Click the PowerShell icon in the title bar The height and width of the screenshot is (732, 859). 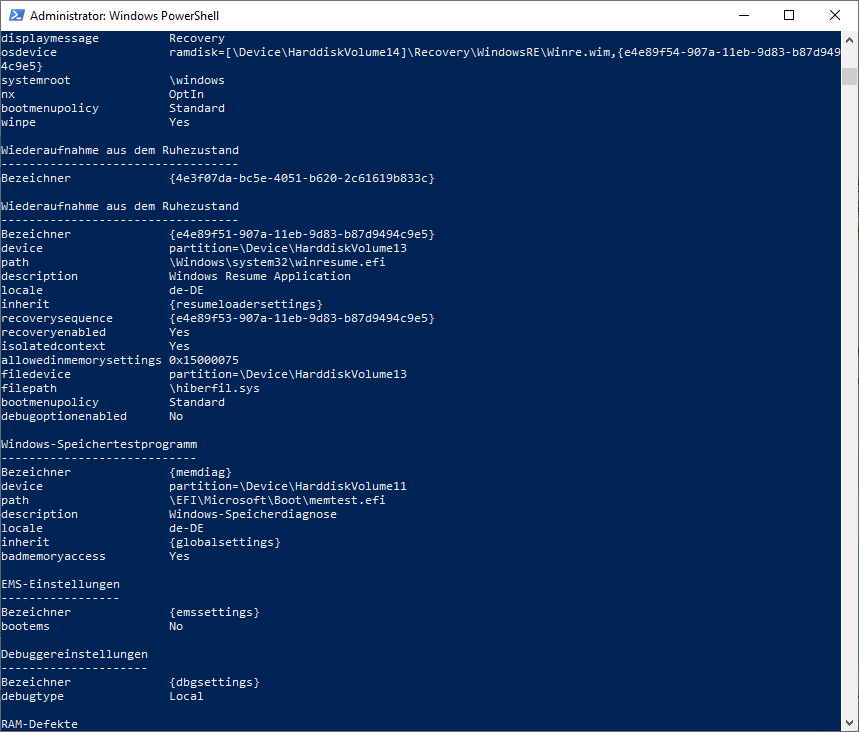coord(15,15)
